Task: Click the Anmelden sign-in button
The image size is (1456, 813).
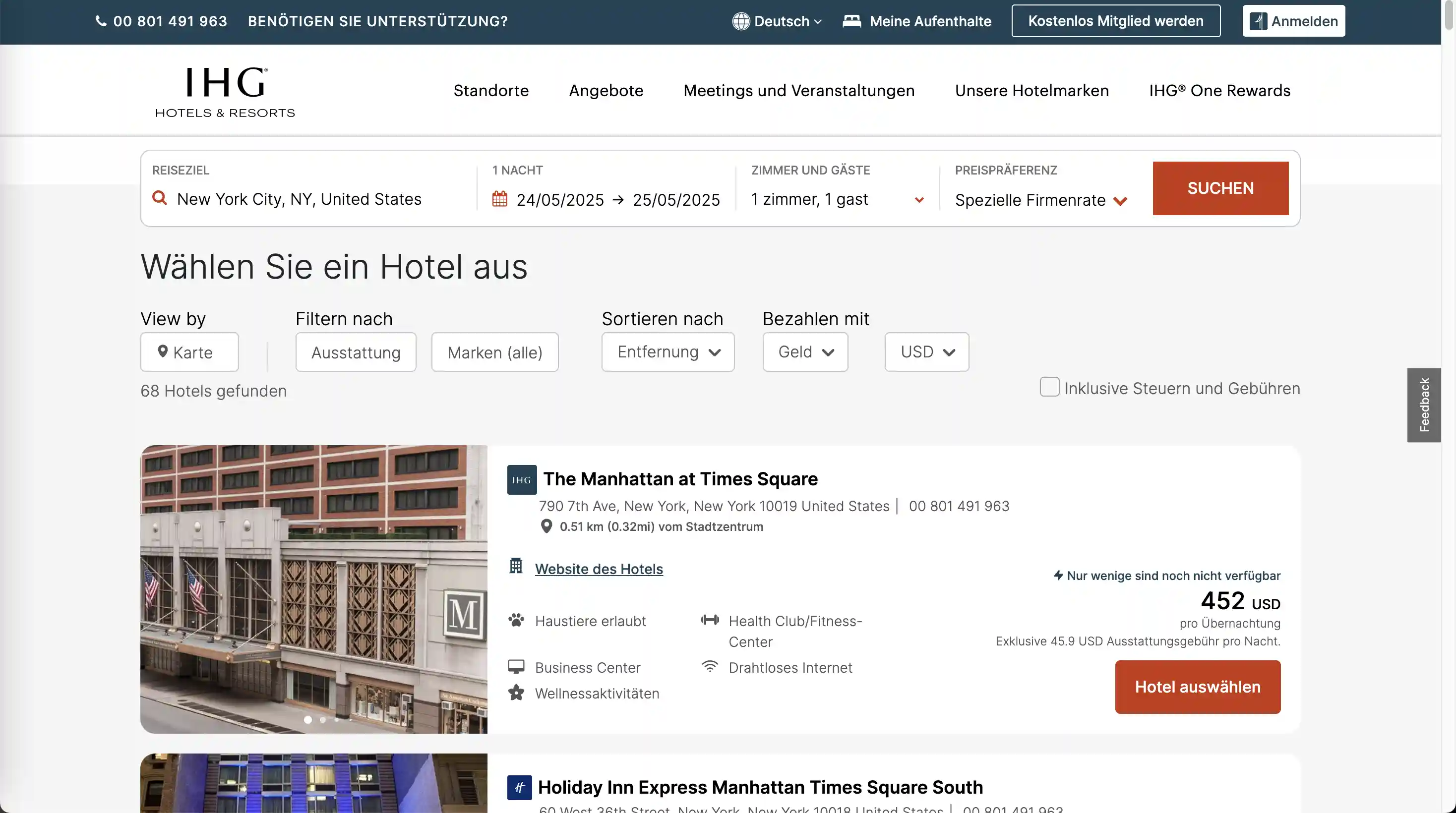Action: tap(1293, 21)
